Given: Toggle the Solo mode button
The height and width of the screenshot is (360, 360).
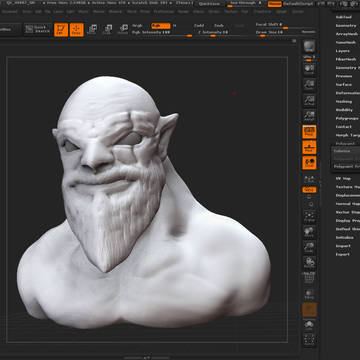Looking at the screenshot, I should click(x=309, y=324).
